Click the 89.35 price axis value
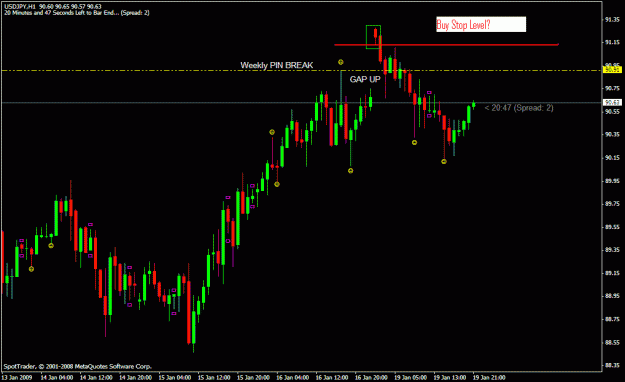Image resolution: width=625 pixels, height=382 pixels. (612, 250)
